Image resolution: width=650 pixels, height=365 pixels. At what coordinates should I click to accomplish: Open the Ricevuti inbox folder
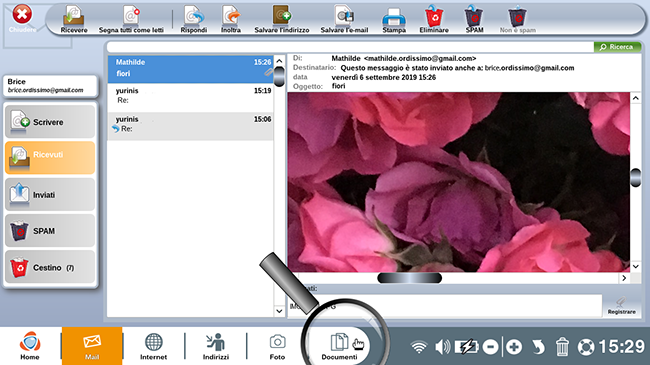[x=50, y=157]
